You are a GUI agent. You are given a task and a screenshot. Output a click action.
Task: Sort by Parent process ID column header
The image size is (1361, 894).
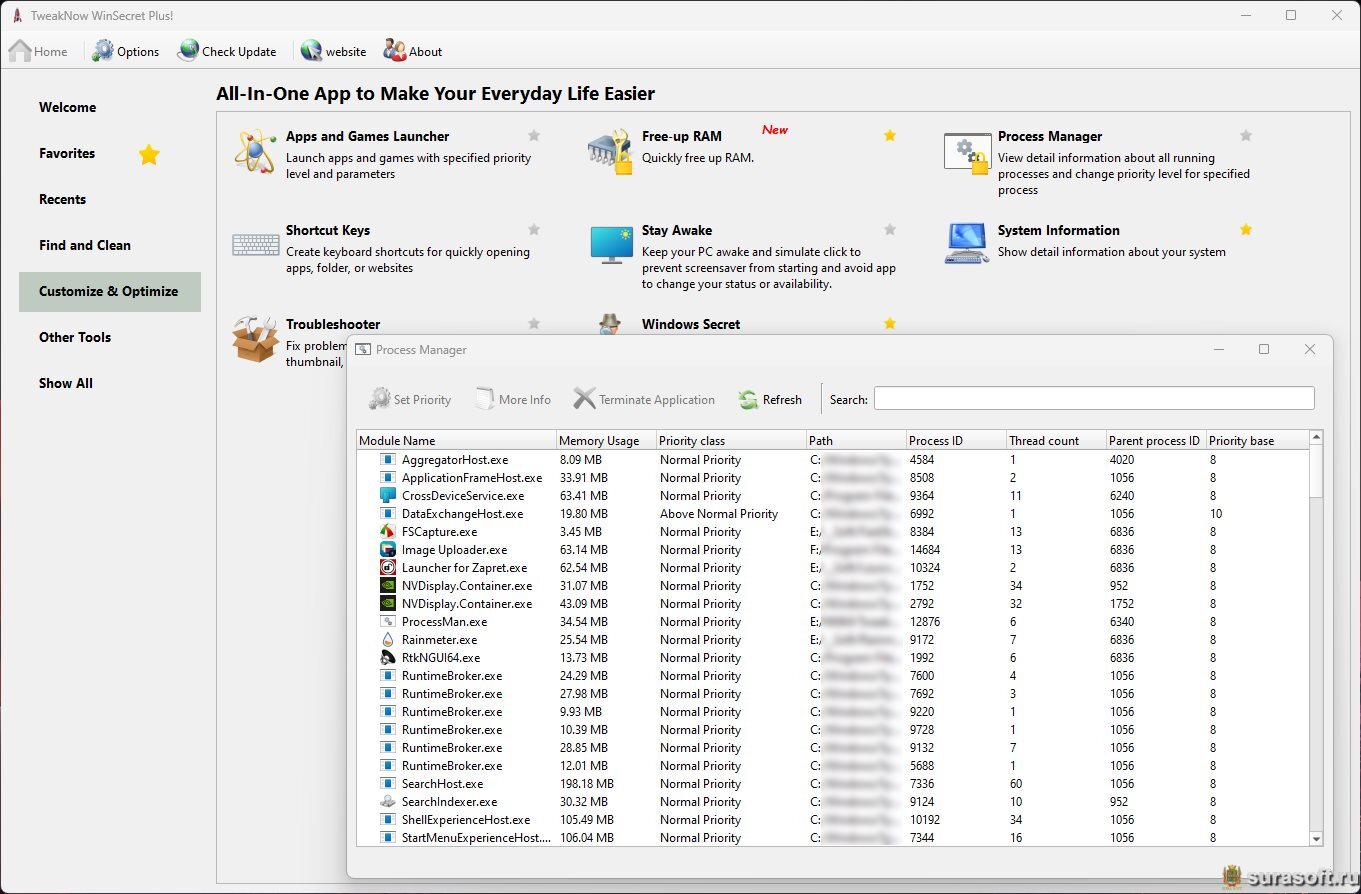point(1156,440)
